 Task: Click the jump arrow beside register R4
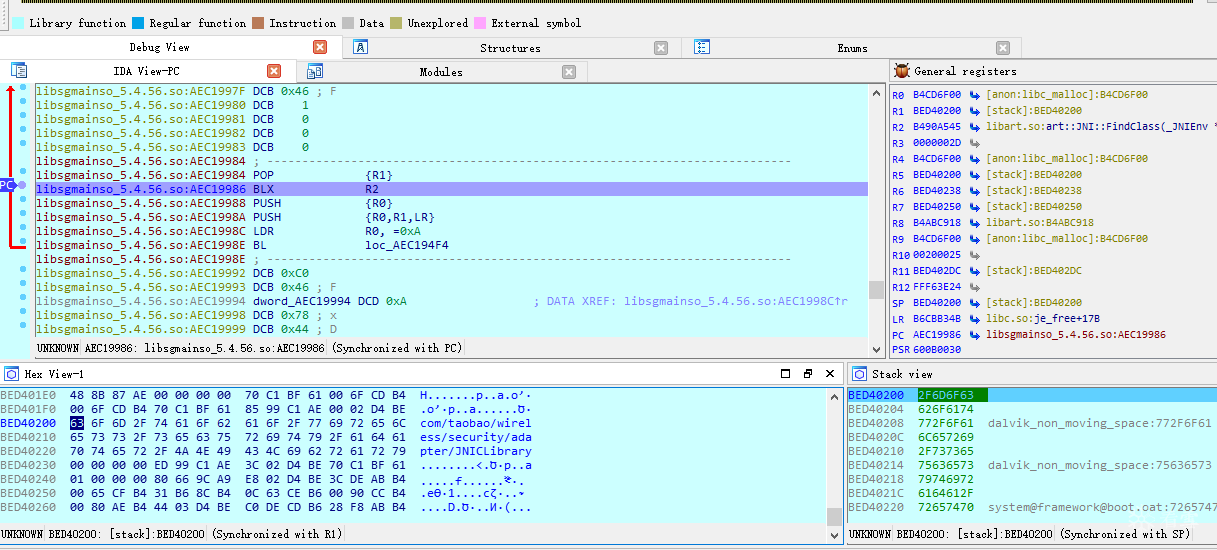[x=974, y=159]
